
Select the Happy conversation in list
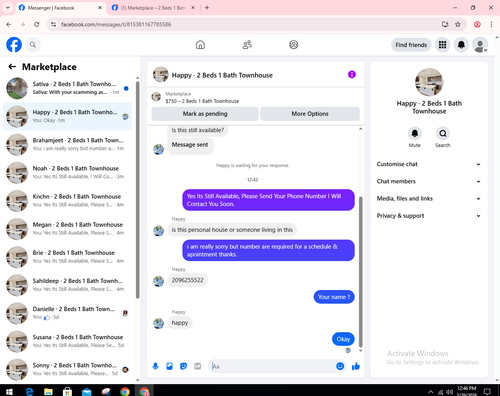(x=67, y=116)
